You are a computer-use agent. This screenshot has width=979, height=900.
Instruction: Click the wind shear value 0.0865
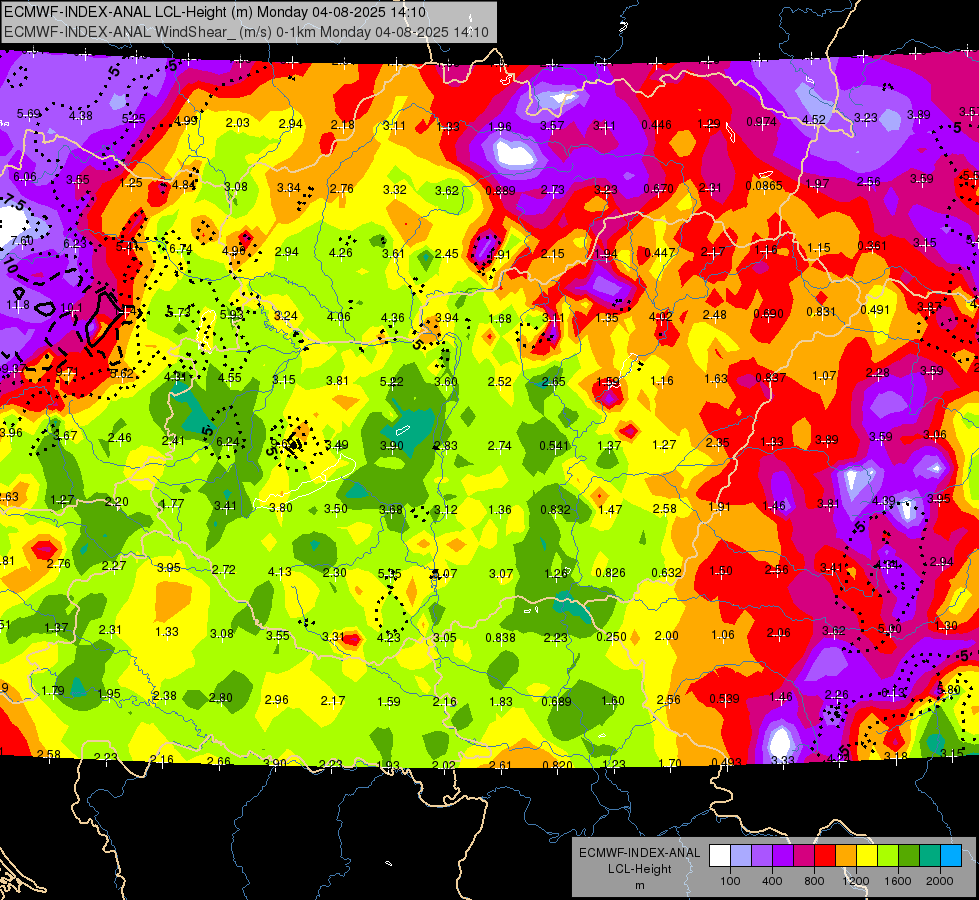[764, 185]
